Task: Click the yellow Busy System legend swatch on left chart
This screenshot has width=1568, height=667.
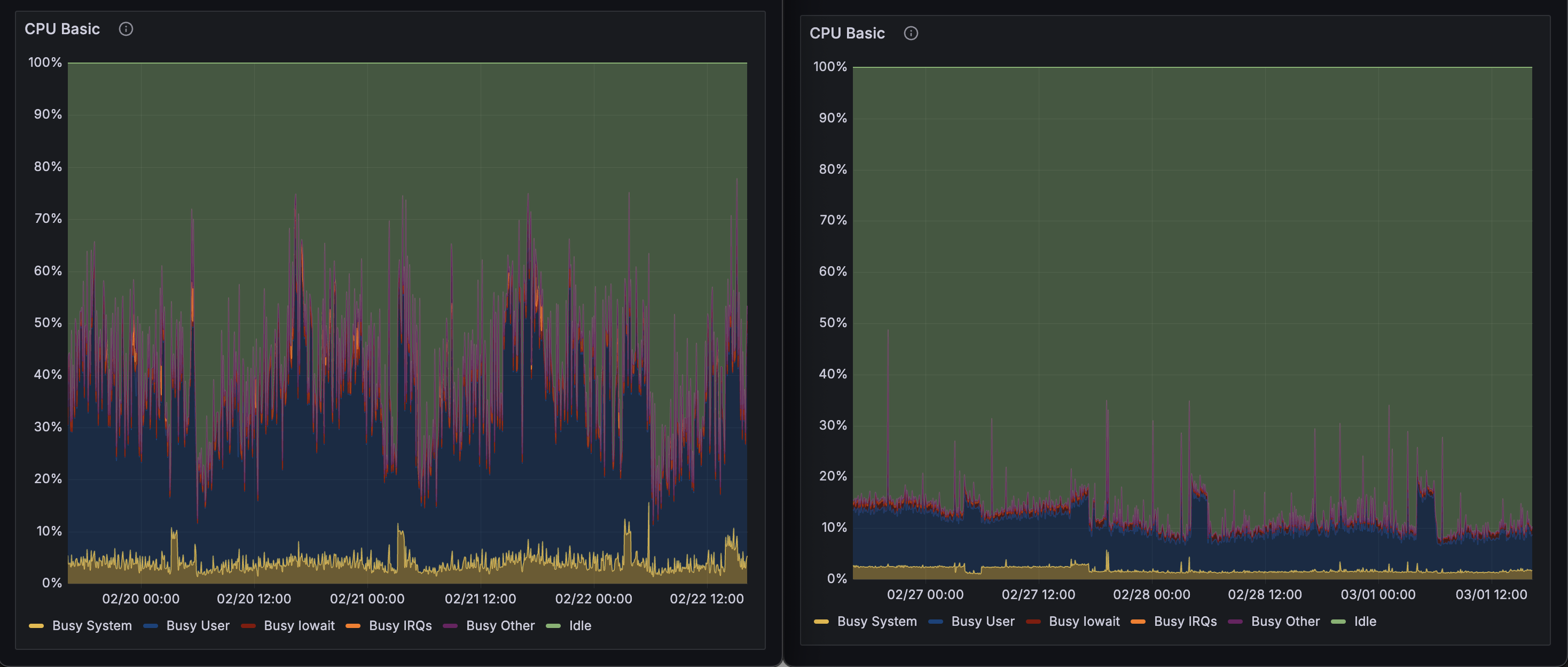Action: 36,625
